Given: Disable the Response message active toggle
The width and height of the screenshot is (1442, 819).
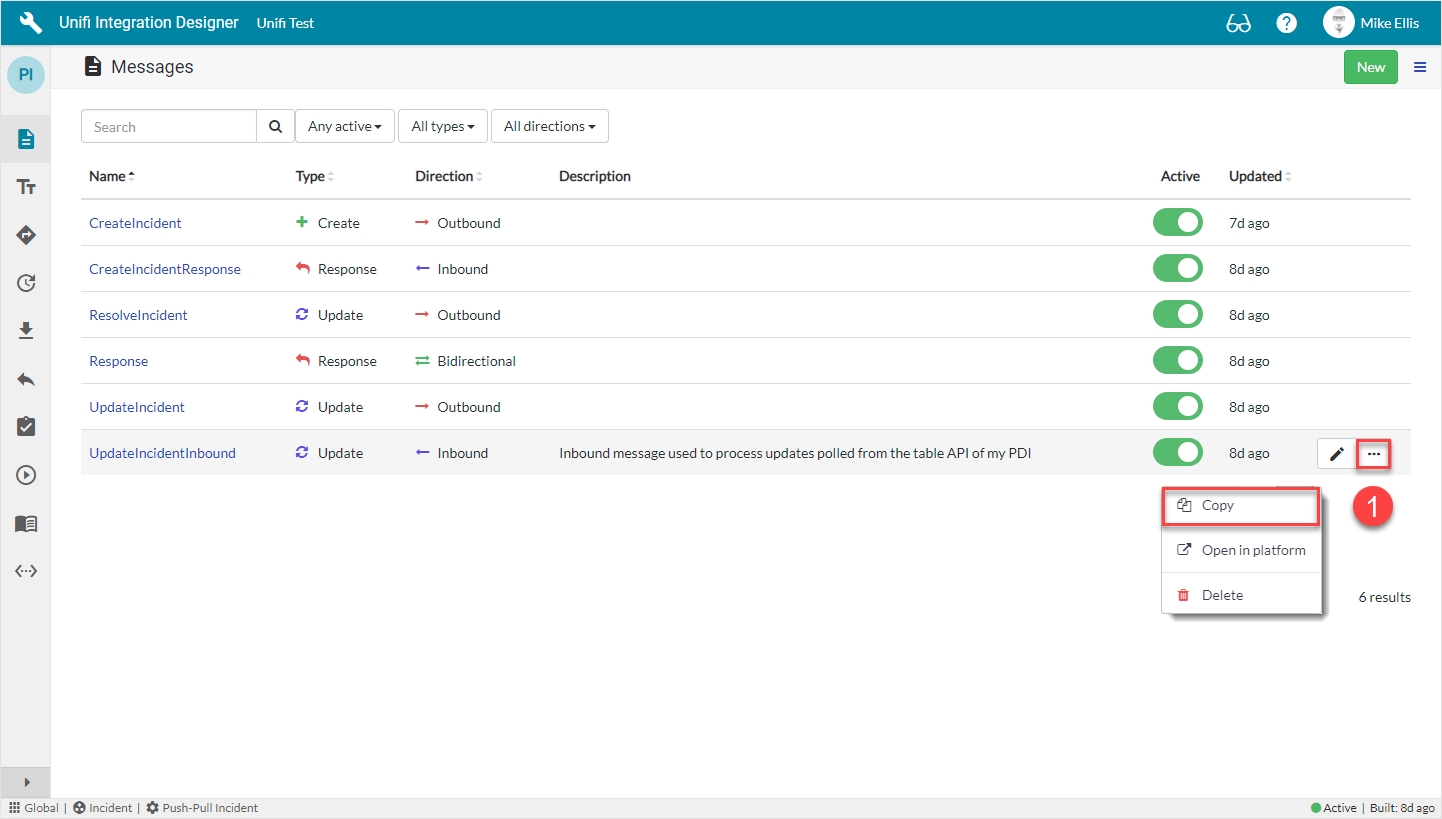Looking at the screenshot, I should click(x=1178, y=361).
